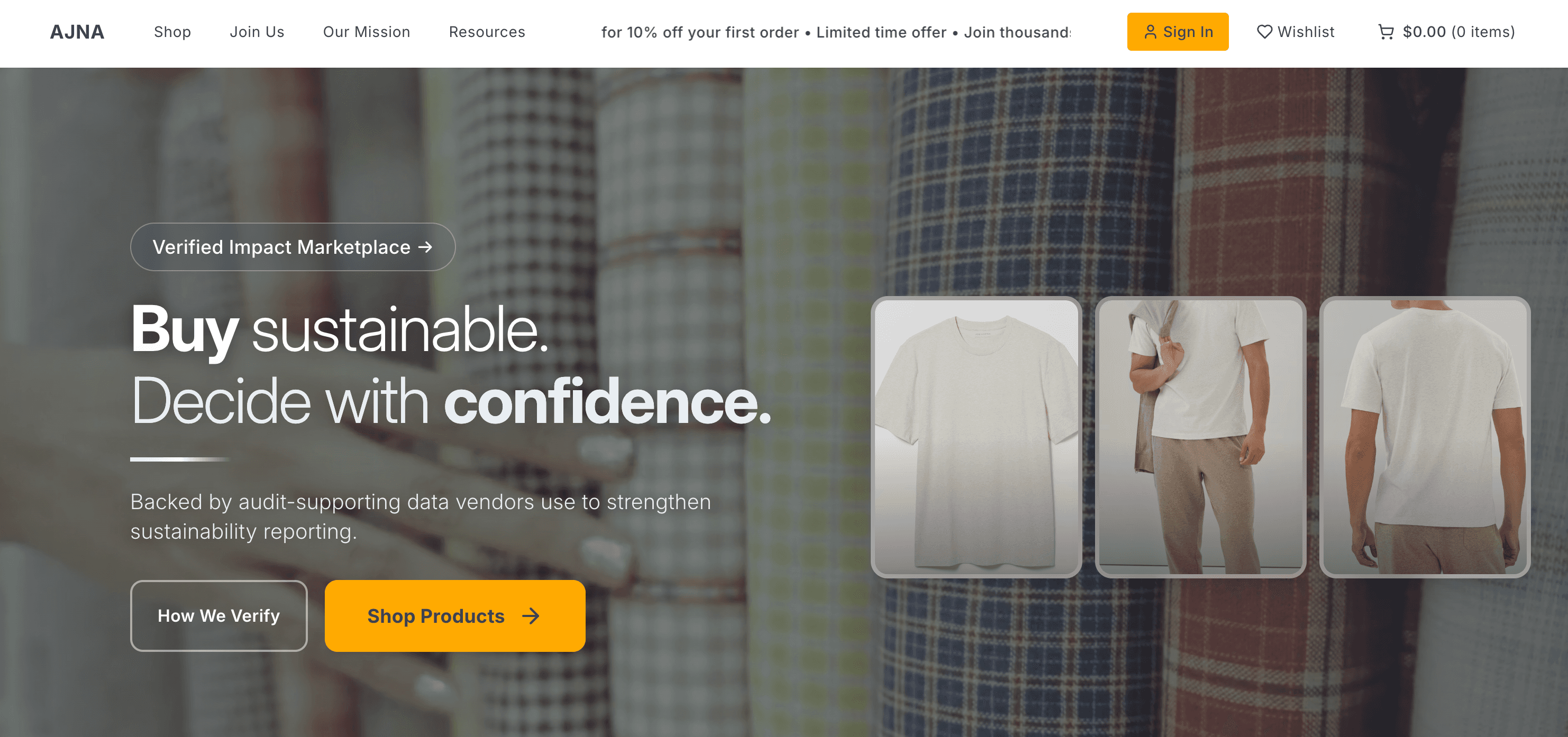
Task: Open the shopping cart icon
Action: coord(1385,32)
